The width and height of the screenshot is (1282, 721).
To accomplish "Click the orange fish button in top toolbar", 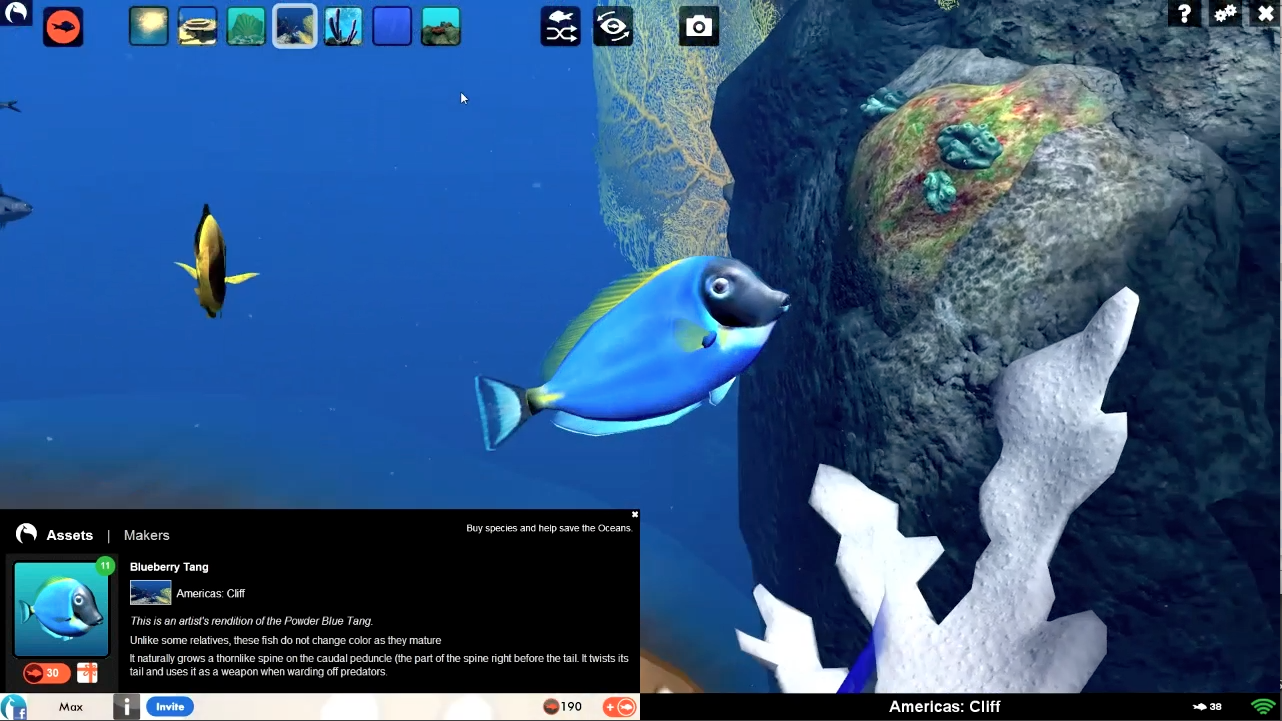I will (63, 27).
